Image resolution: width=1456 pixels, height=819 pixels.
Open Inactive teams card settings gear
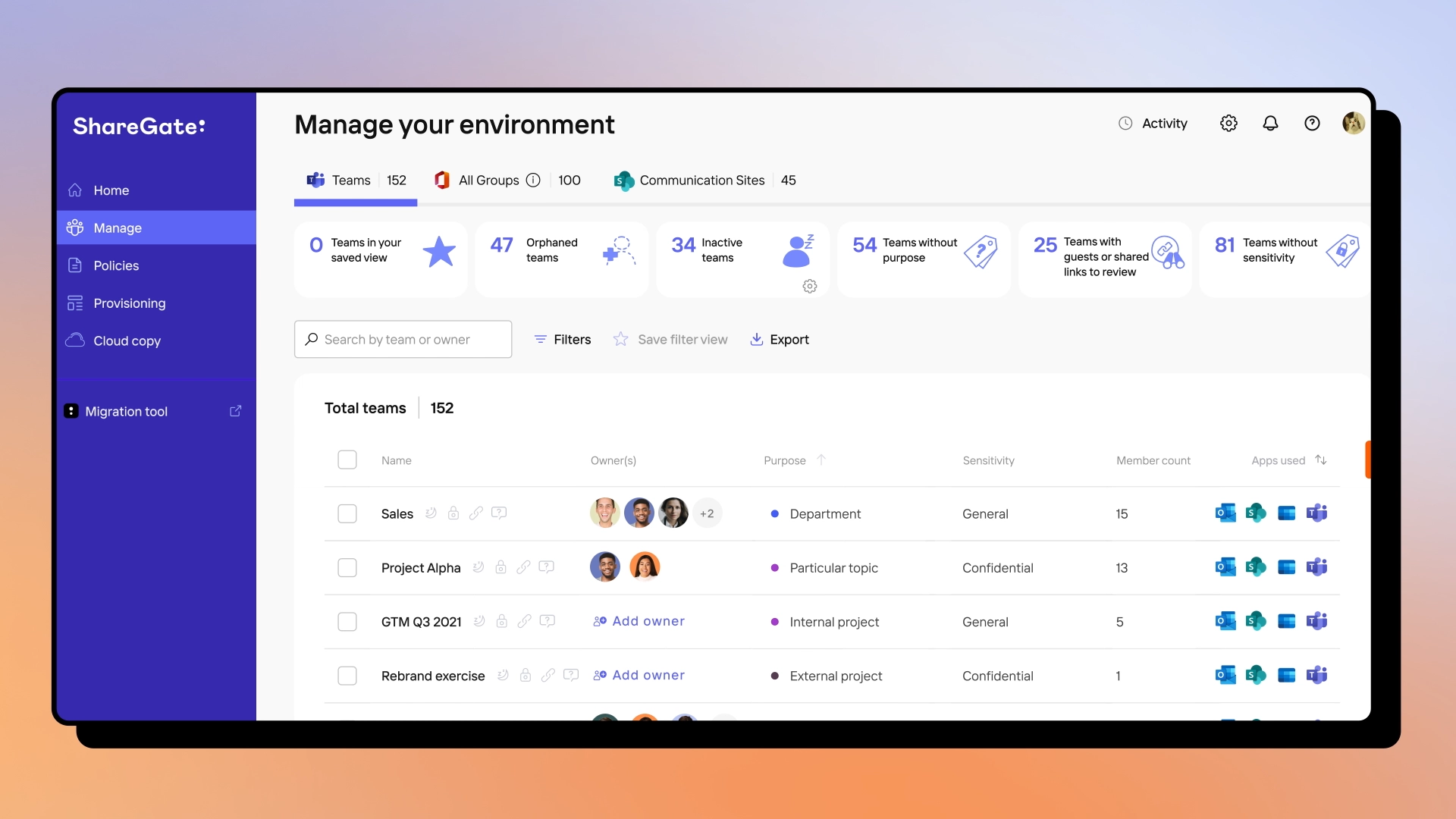[810, 286]
